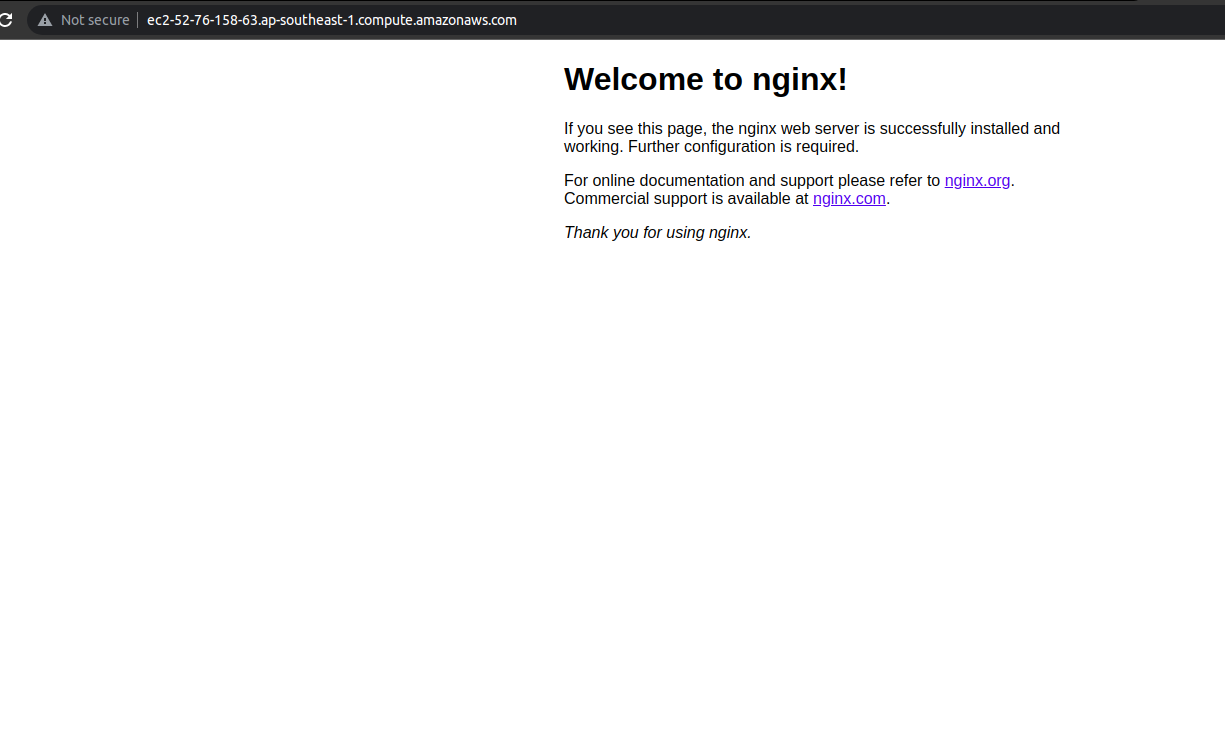This screenshot has width=1225, height=745.
Task: Click the "Welcome to nginx!" heading
Action: pos(706,79)
